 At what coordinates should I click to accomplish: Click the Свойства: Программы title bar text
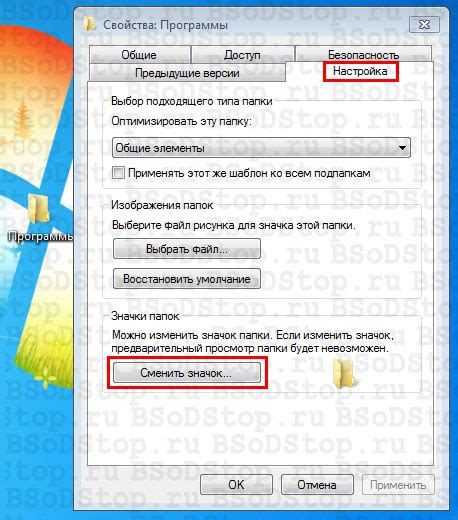pos(166,25)
